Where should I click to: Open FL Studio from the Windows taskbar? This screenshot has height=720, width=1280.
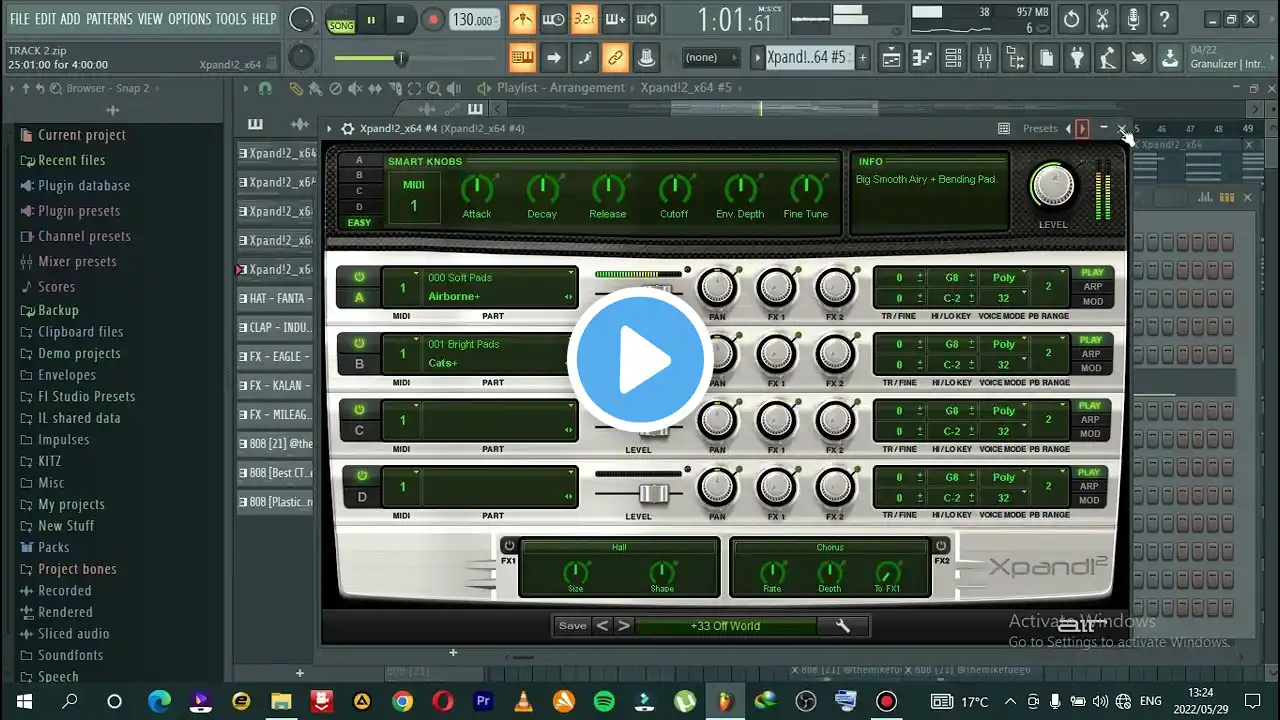coord(725,701)
